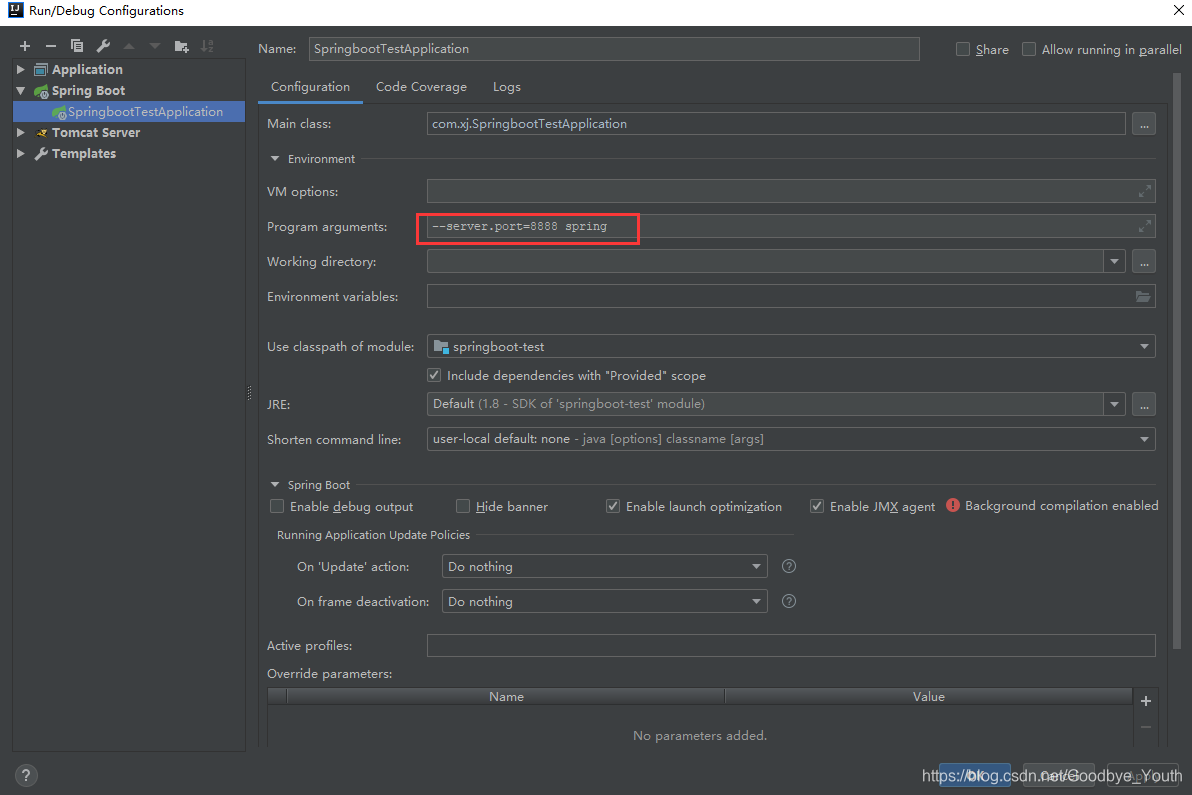Browse working directory with the ellipsis button

pos(1143,261)
